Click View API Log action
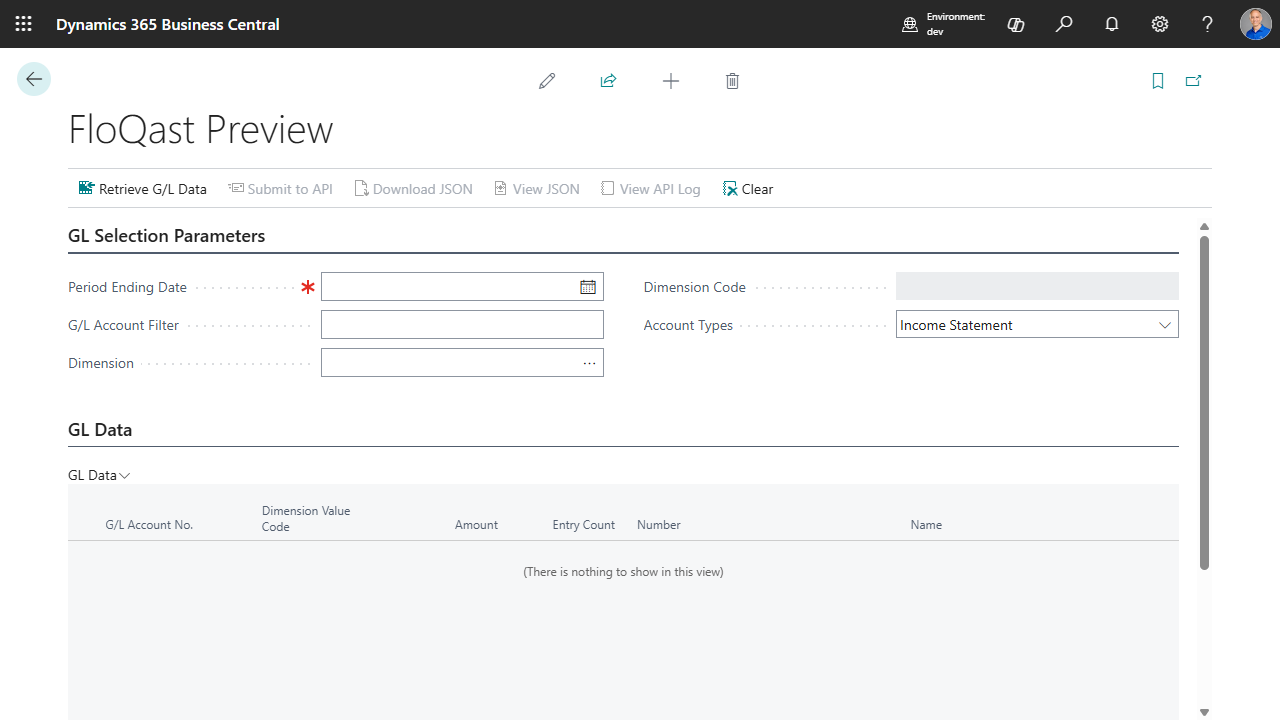 pos(651,189)
